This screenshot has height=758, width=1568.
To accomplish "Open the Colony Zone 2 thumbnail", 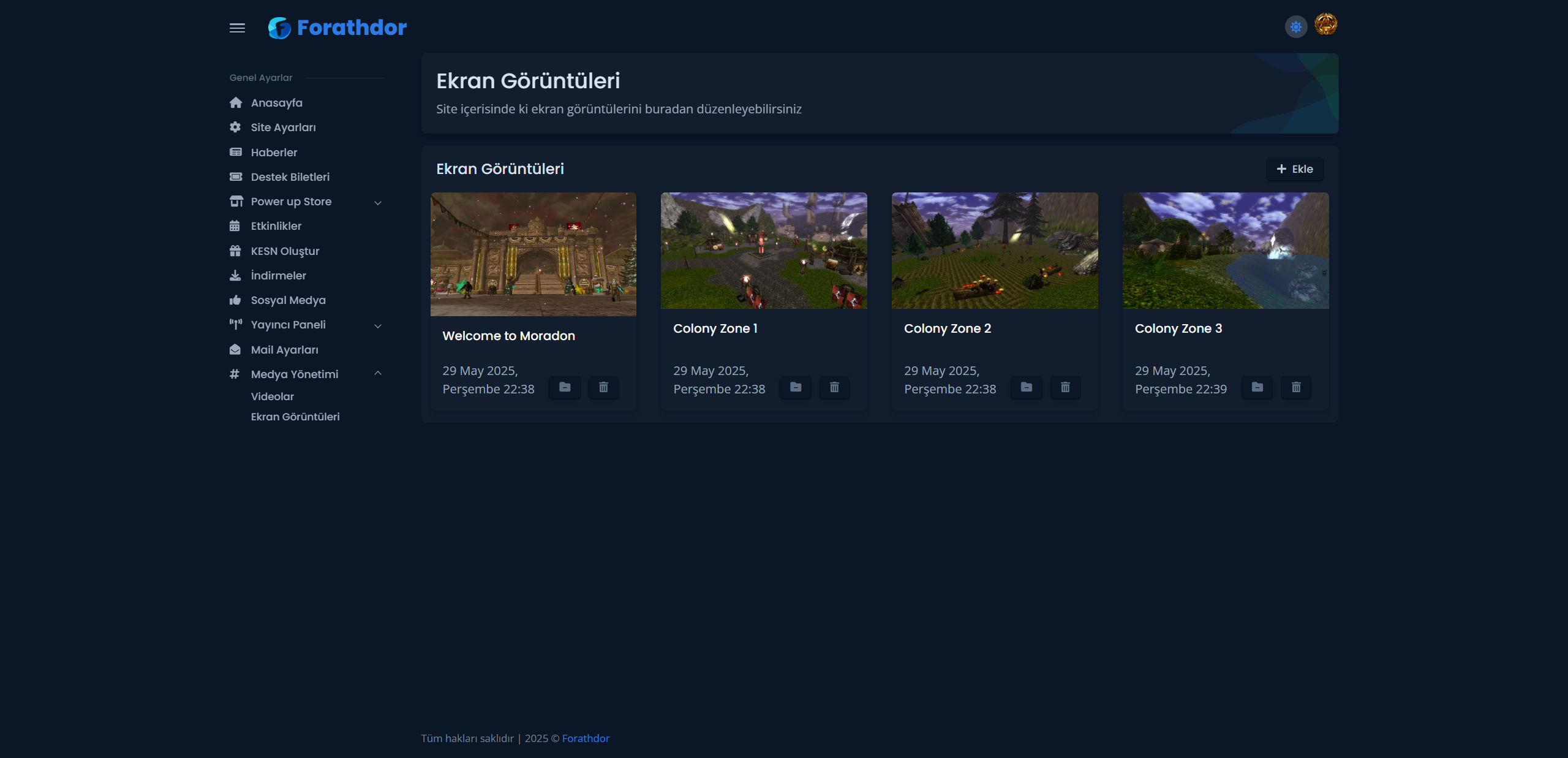I will point(995,251).
